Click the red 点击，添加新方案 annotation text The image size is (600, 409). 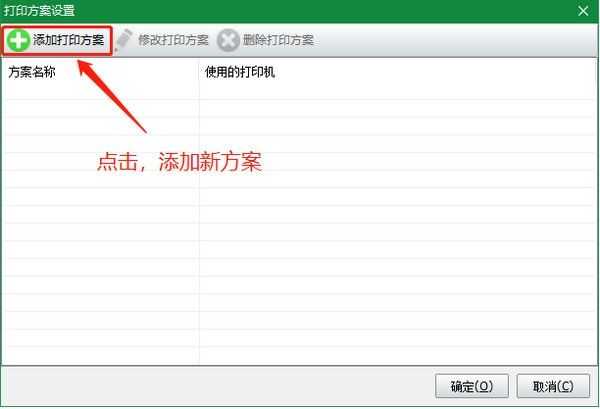click(x=179, y=162)
